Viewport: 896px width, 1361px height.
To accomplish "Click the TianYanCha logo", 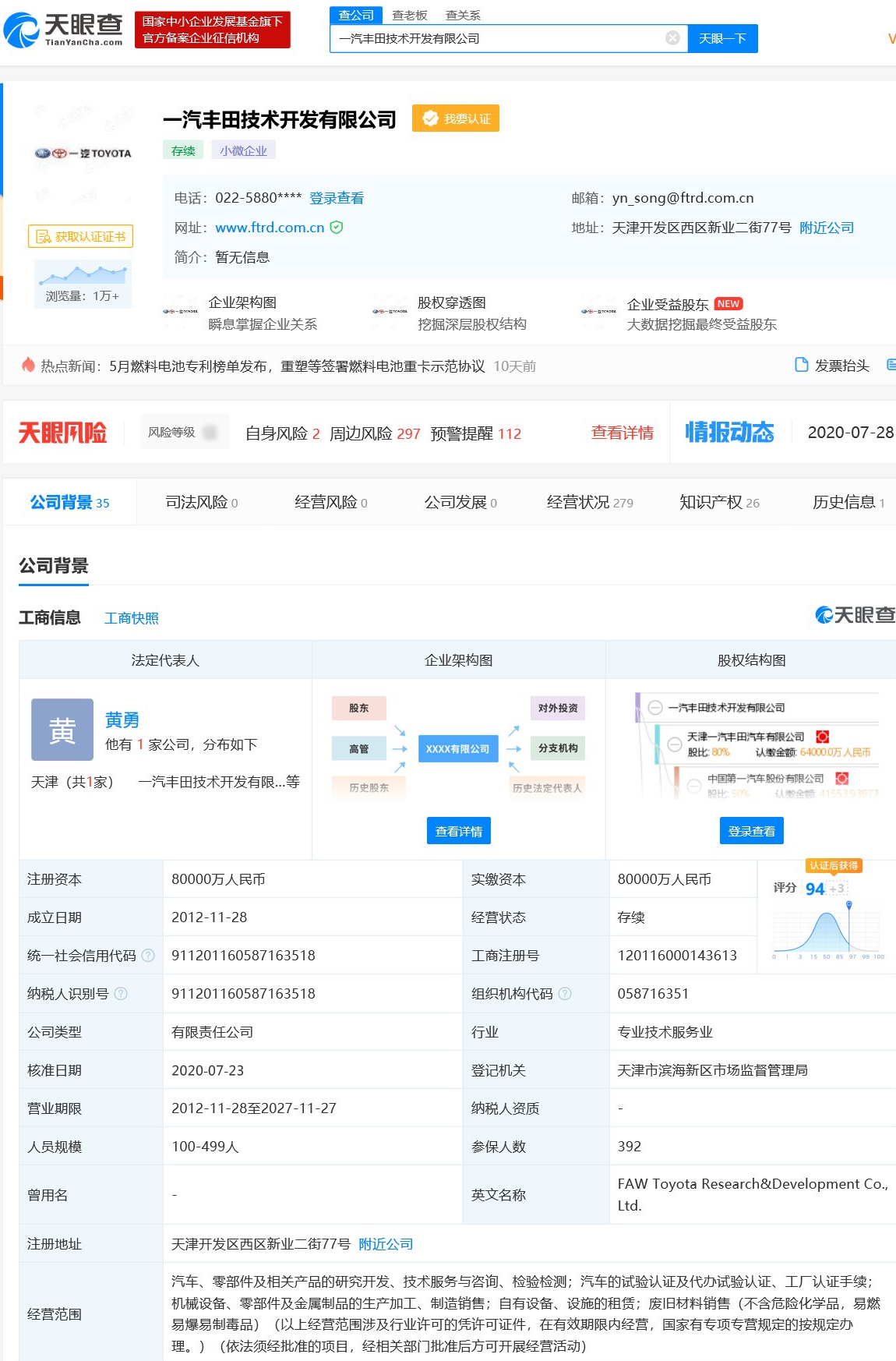I will tap(63, 30).
